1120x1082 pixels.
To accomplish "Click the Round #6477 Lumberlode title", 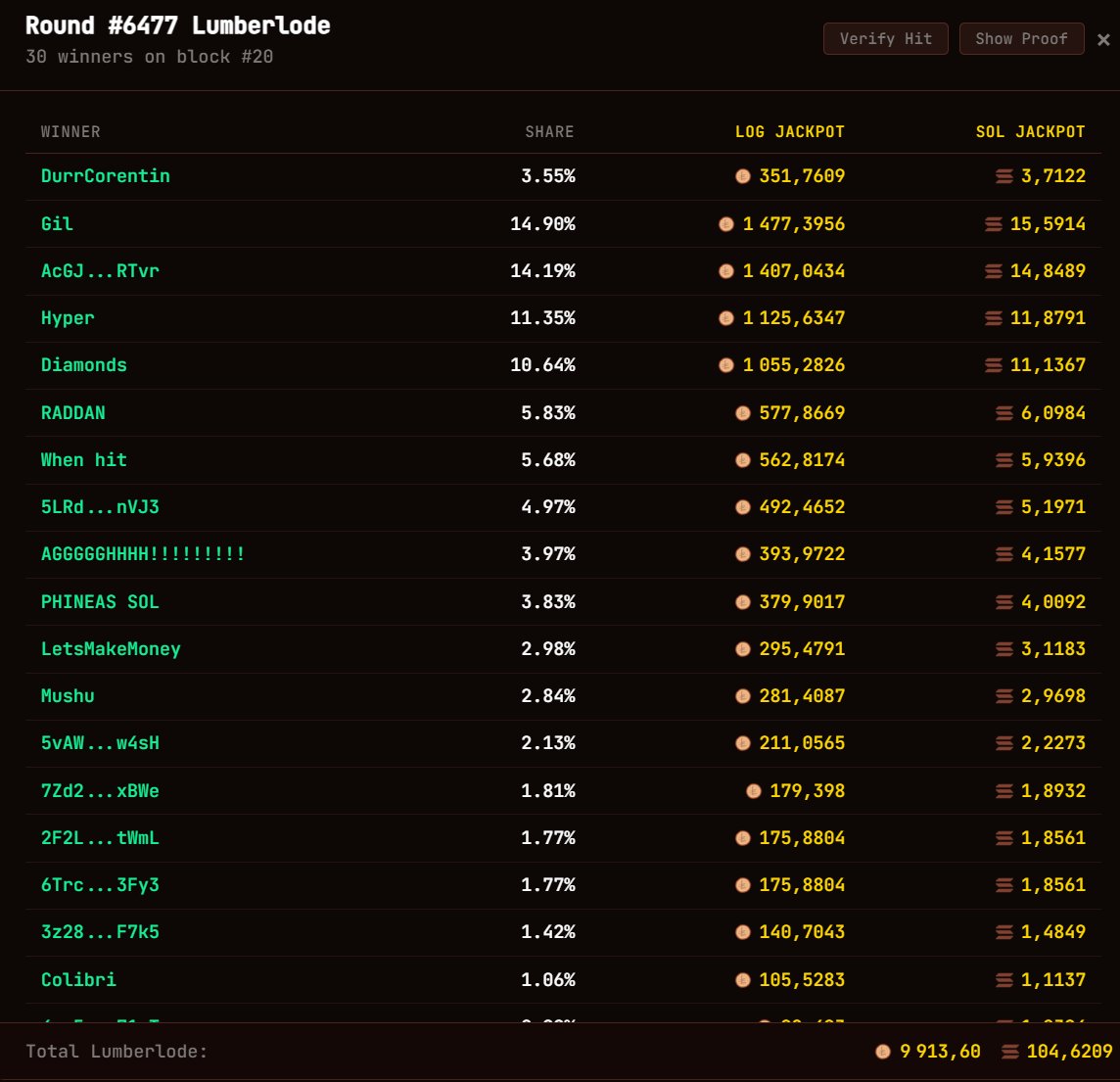I will [178, 25].
